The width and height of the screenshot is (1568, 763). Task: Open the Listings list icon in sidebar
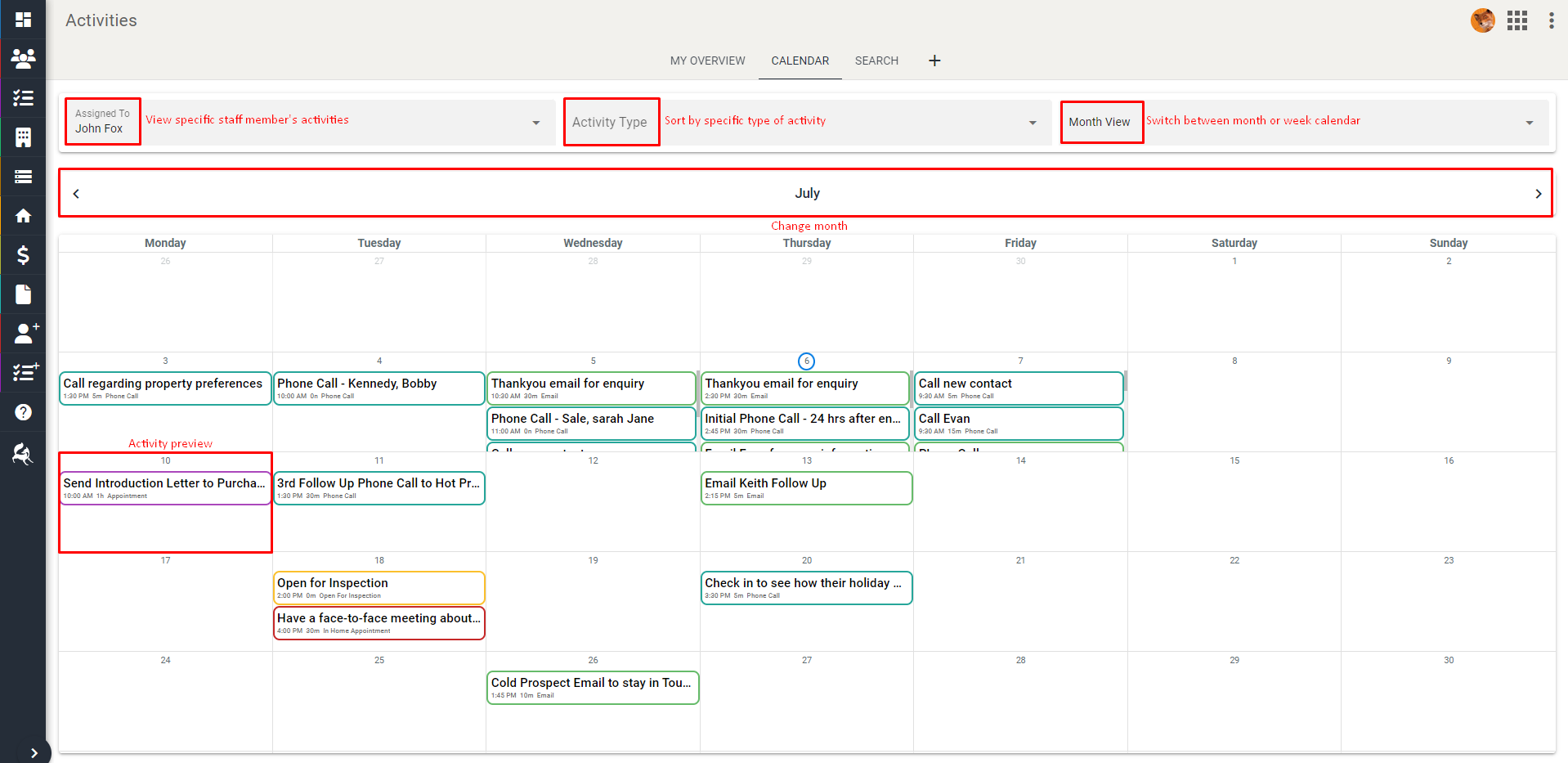pyautogui.click(x=22, y=176)
